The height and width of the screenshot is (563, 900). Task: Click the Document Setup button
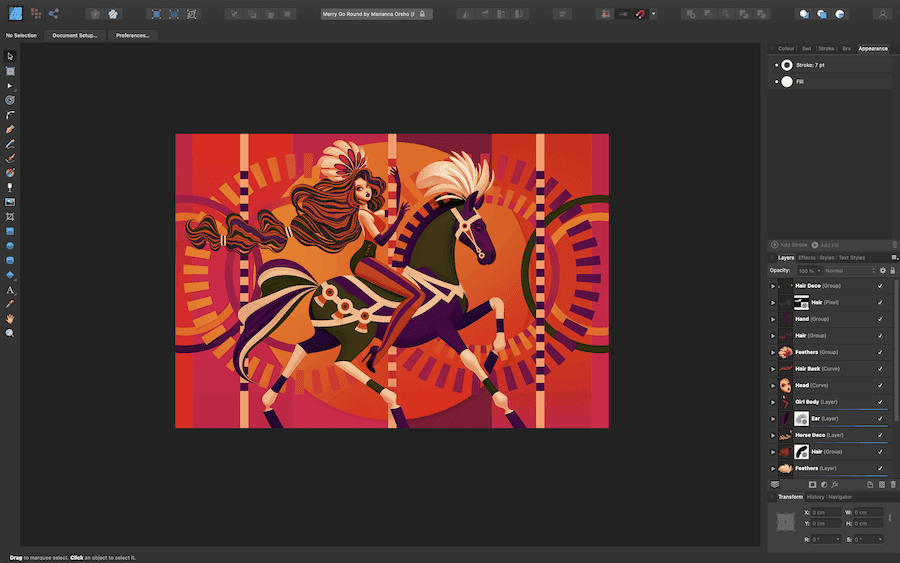[75, 35]
